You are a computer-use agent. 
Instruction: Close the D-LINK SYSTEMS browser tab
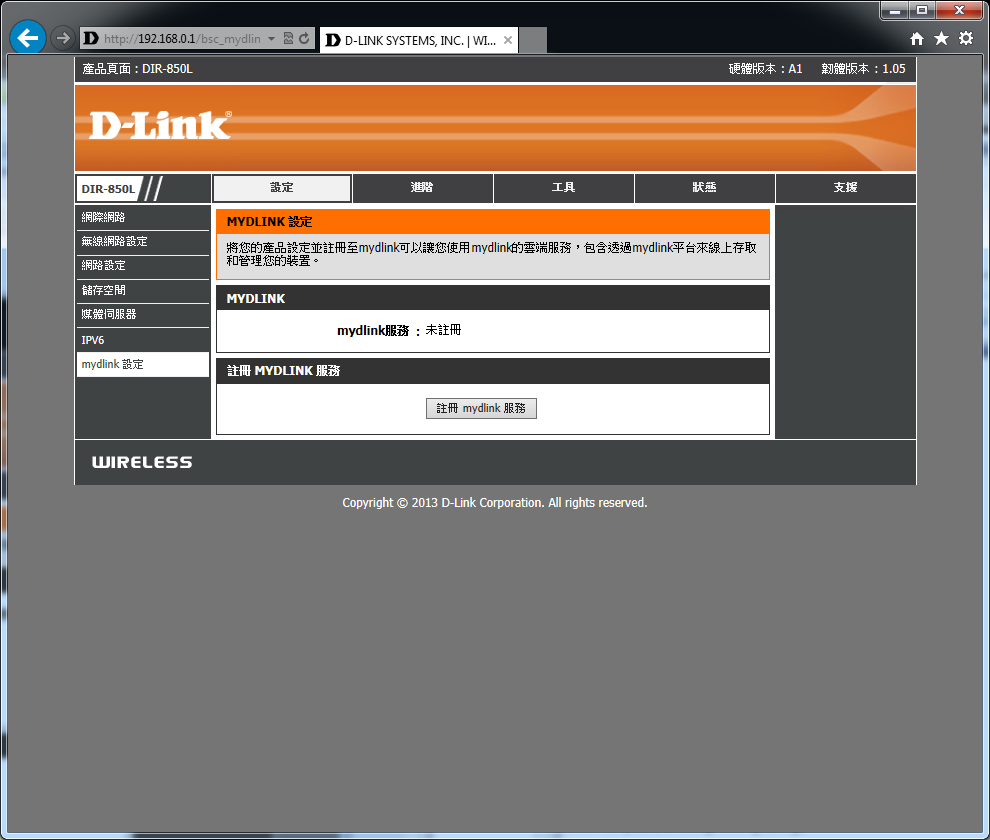508,40
